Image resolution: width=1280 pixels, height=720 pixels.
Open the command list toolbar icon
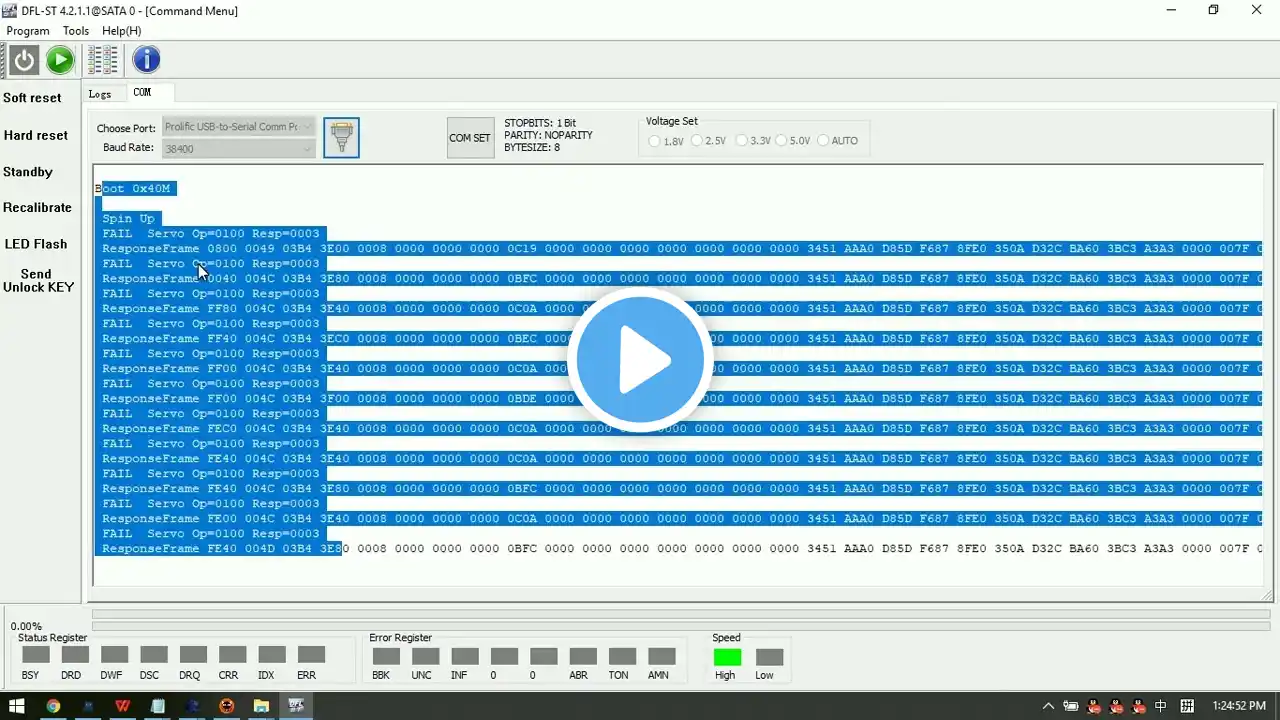pyautogui.click(x=103, y=60)
